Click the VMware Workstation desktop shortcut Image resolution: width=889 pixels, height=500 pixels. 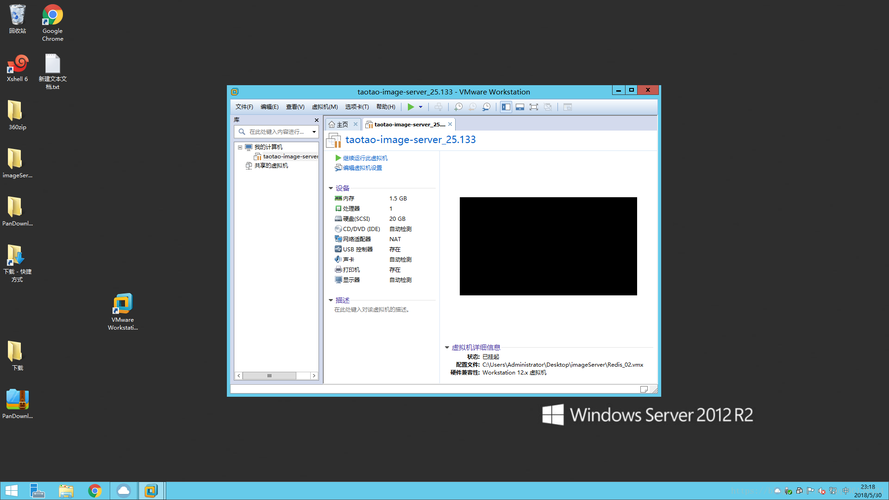(x=122, y=312)
